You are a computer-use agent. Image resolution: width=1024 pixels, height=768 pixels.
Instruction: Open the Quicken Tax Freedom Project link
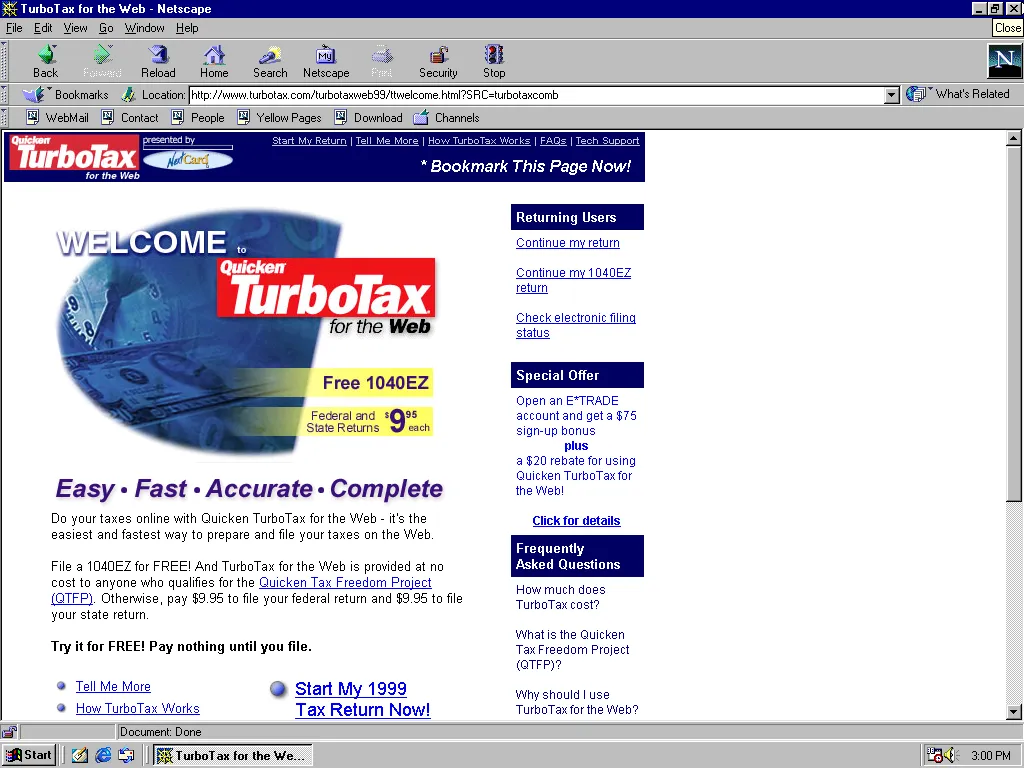tap(345, 582)
